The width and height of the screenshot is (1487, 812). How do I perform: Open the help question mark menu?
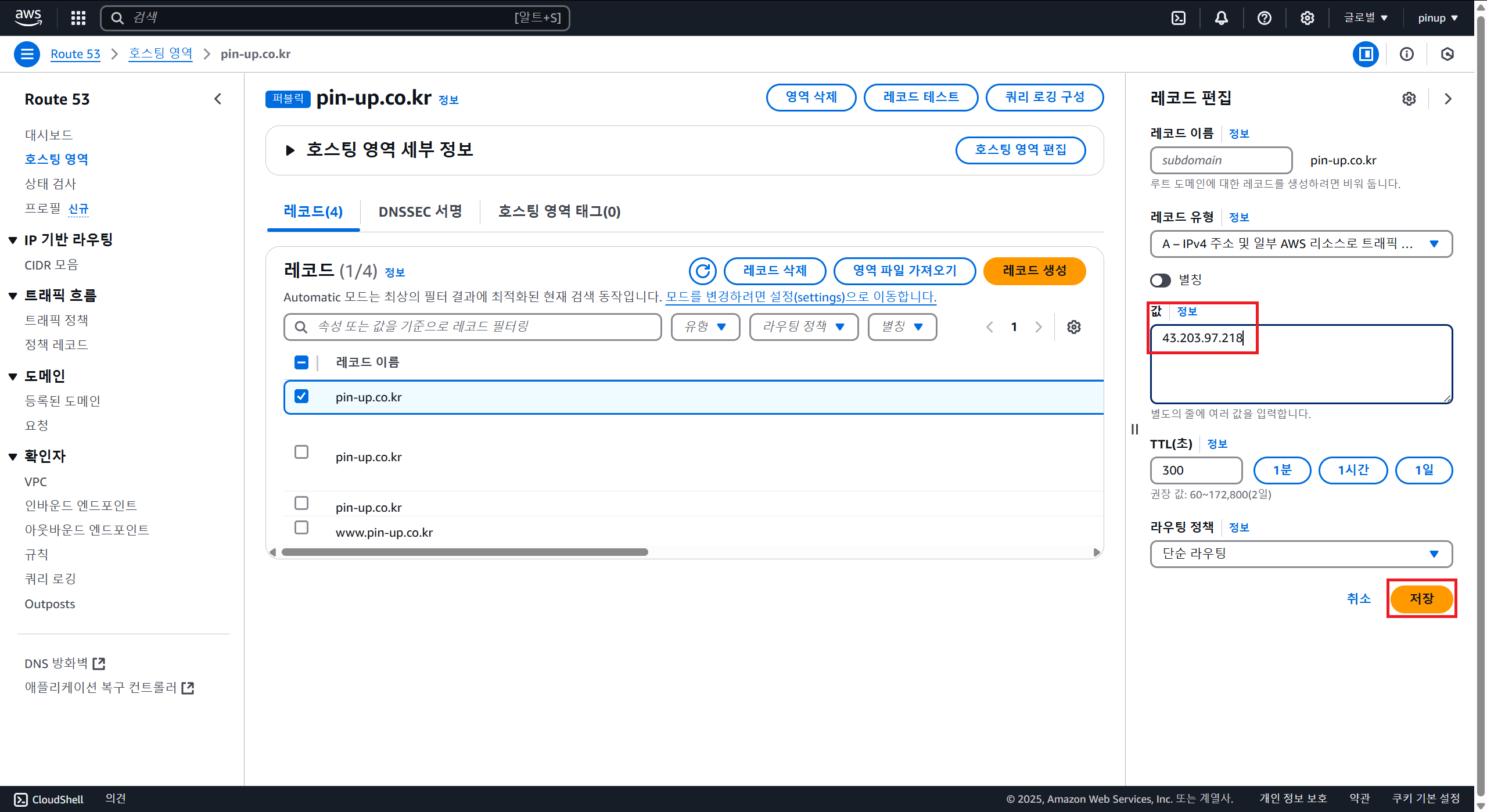[1265, 18]
